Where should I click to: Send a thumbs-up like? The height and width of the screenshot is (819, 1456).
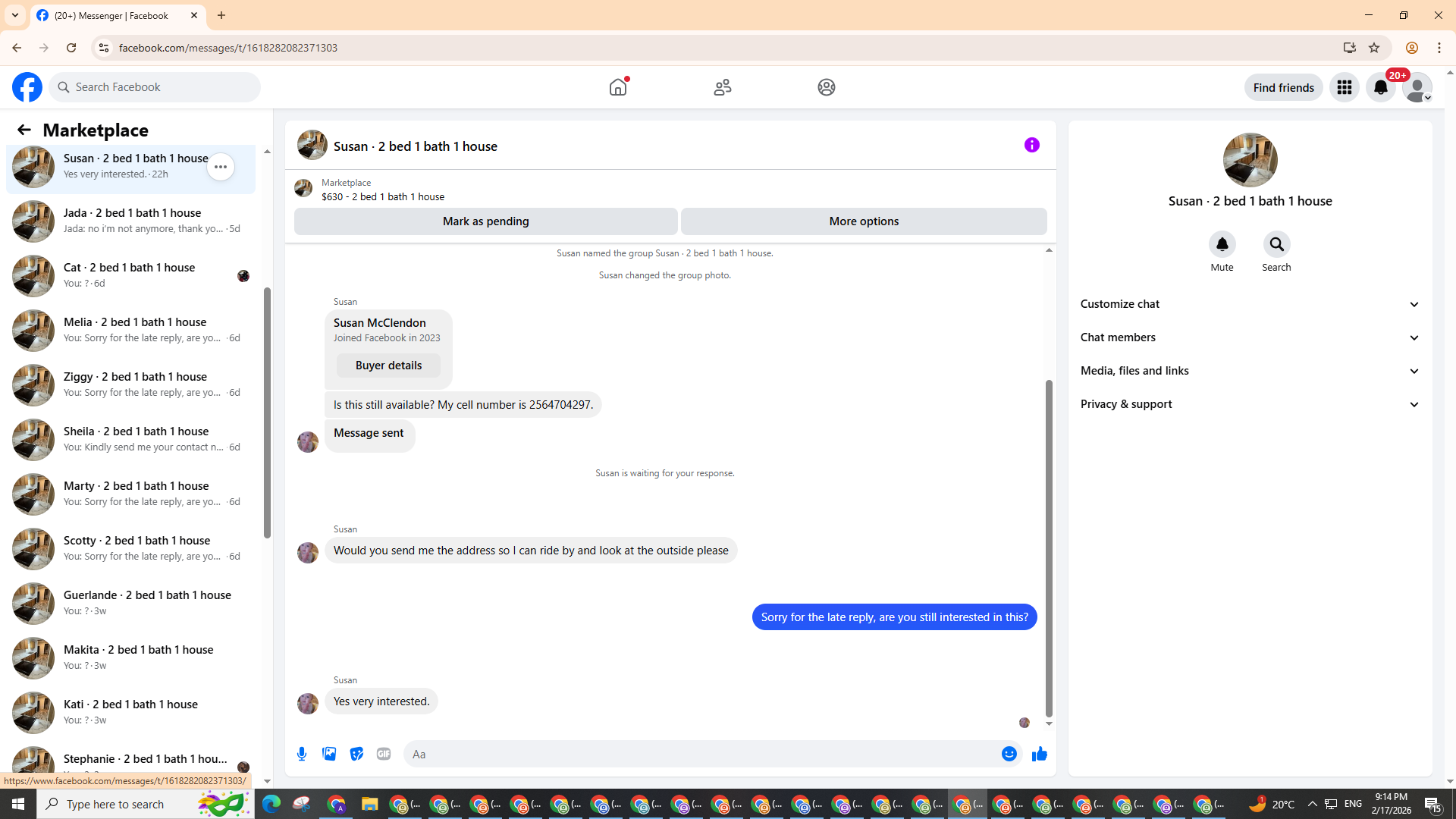click(x=1039, y=754)
